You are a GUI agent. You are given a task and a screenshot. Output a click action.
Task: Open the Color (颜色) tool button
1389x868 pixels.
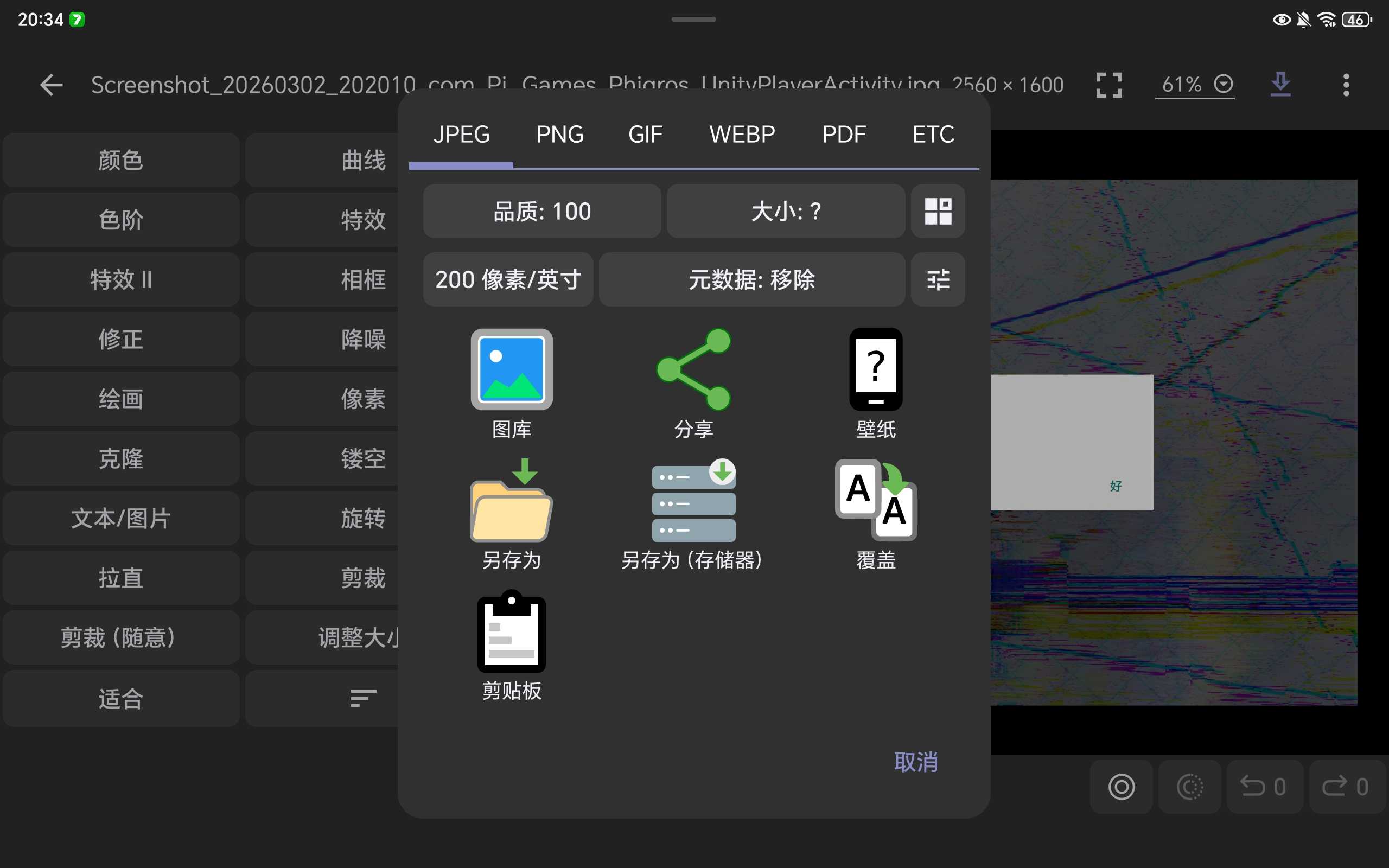point(120,160)
